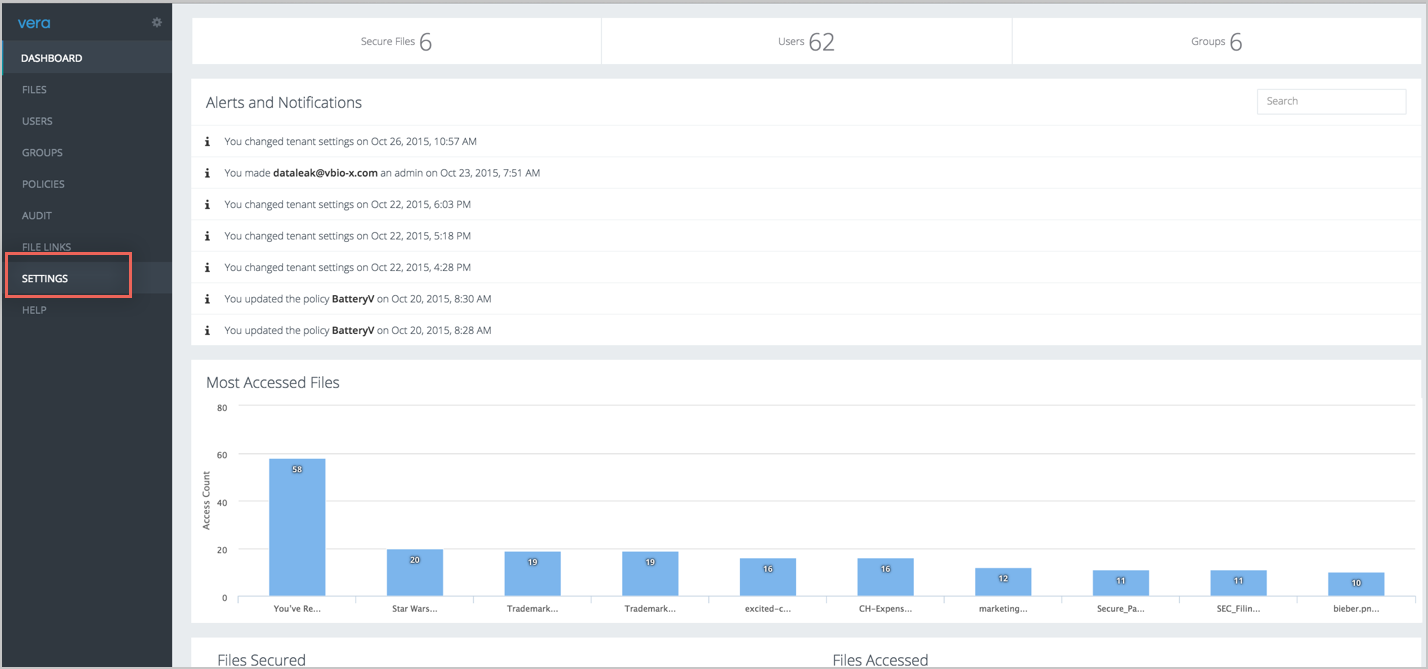The image size is (1428, 669).
Task: Click the tallest bar showing 58 accesses
Action: click(297, 527)
